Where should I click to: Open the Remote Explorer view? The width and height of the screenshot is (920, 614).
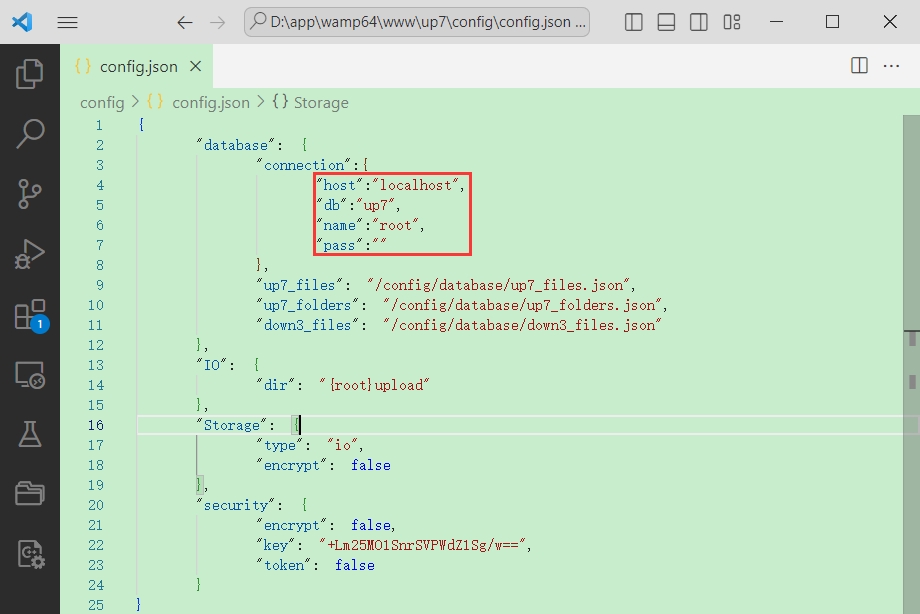pos(29,375)
